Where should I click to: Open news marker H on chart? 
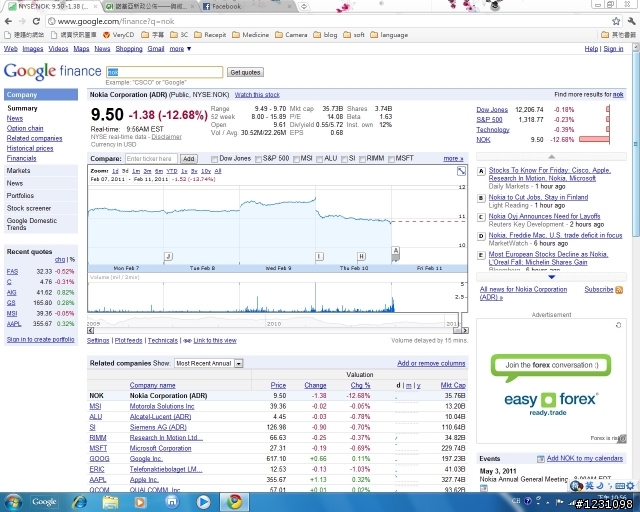(361, 256)
